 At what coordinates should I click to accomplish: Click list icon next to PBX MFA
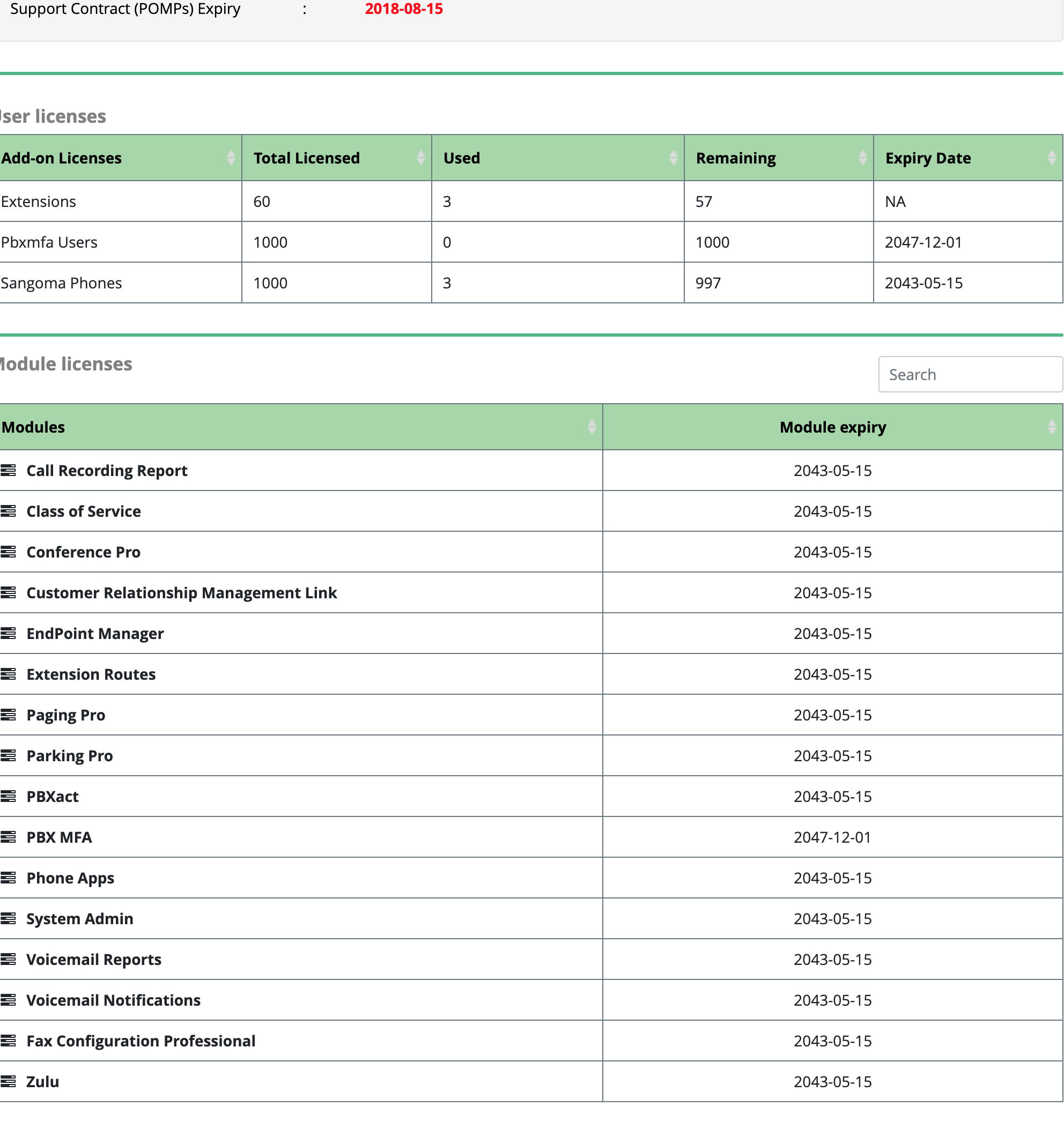[8, 837]
